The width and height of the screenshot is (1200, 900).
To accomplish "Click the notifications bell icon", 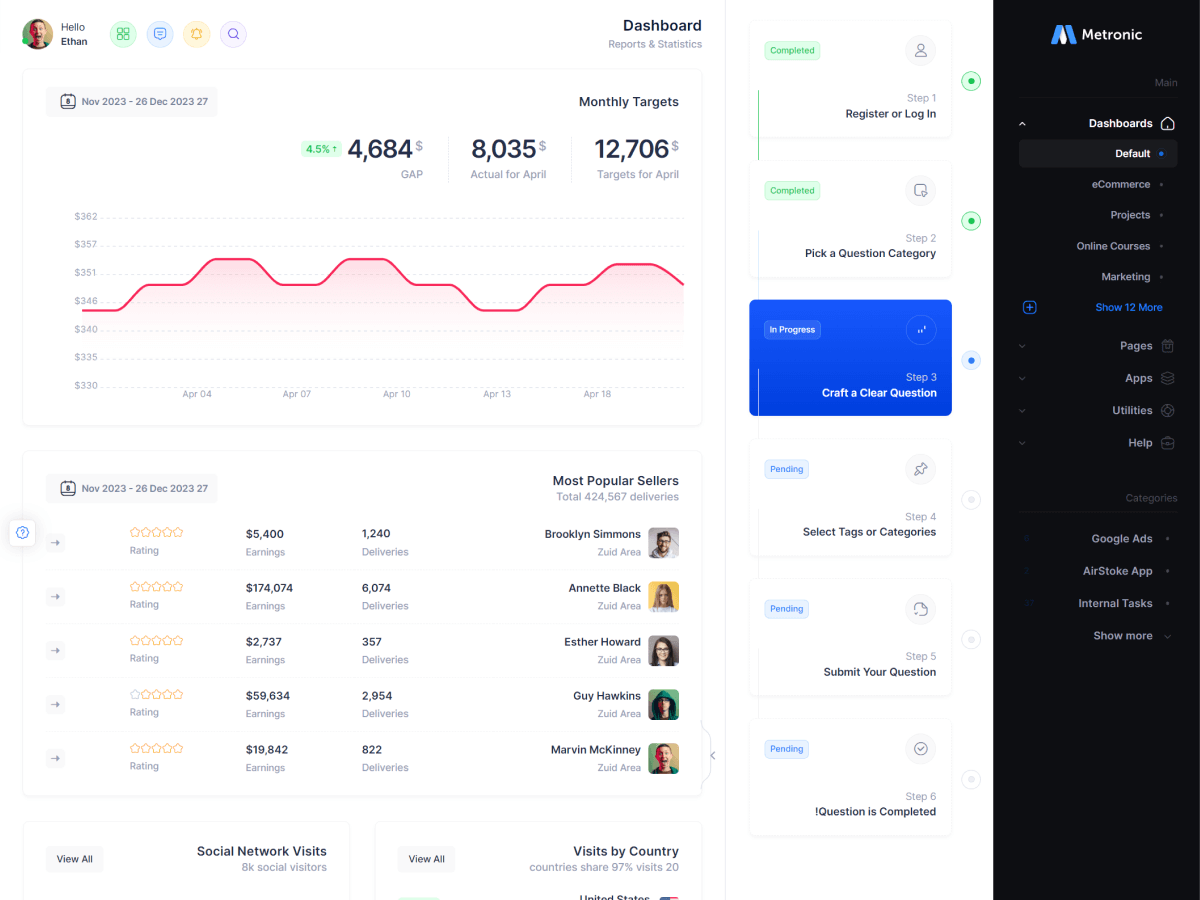I will click(x=197, y=34).
